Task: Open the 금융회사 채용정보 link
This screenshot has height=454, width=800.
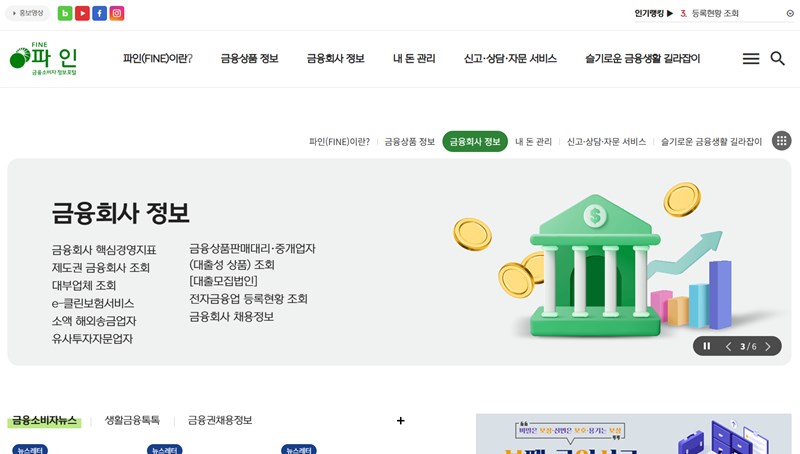Action: (231, 316)
